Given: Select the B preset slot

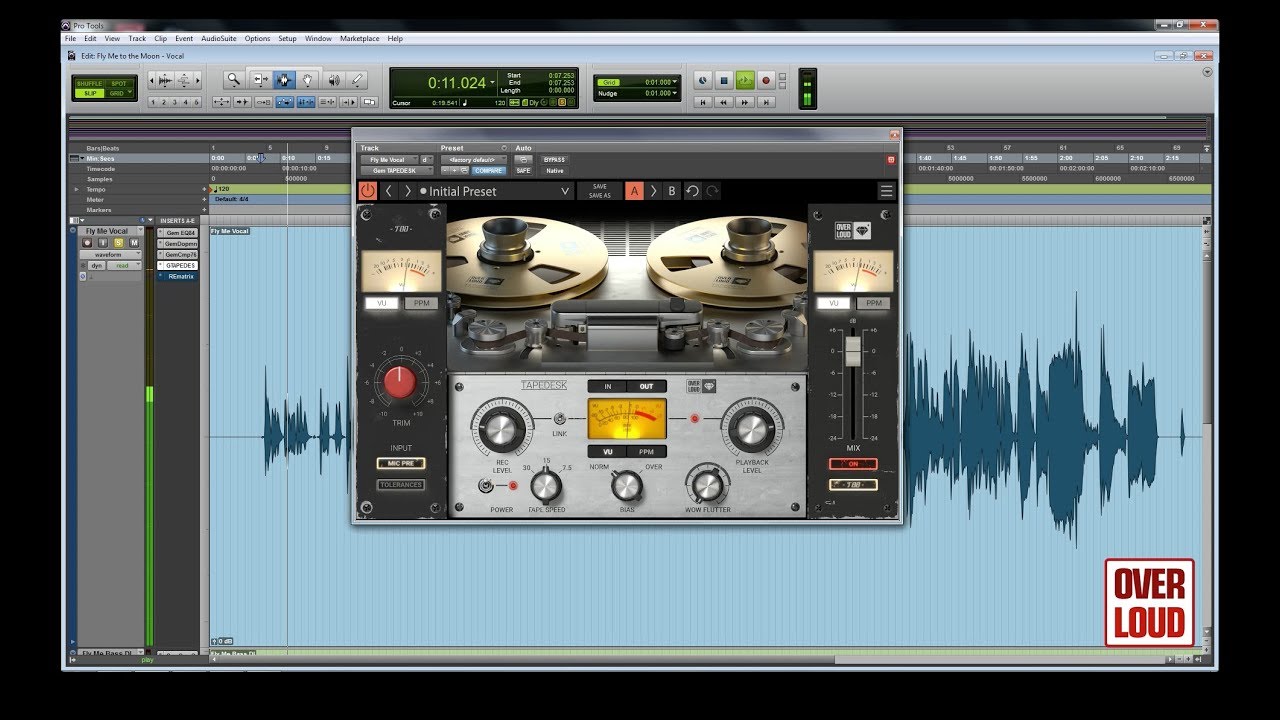Looking at the screenshot, I should coord(672,191).
